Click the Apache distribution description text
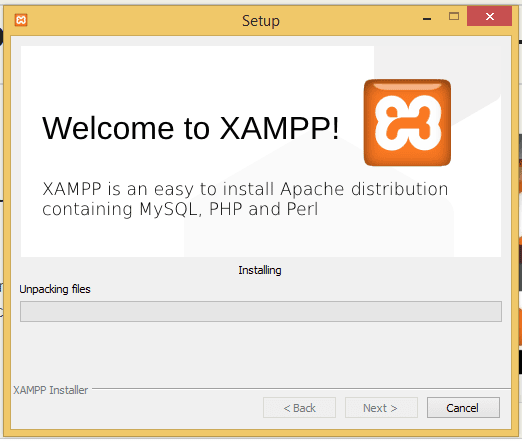522x442 pixels. click(245, 199)
